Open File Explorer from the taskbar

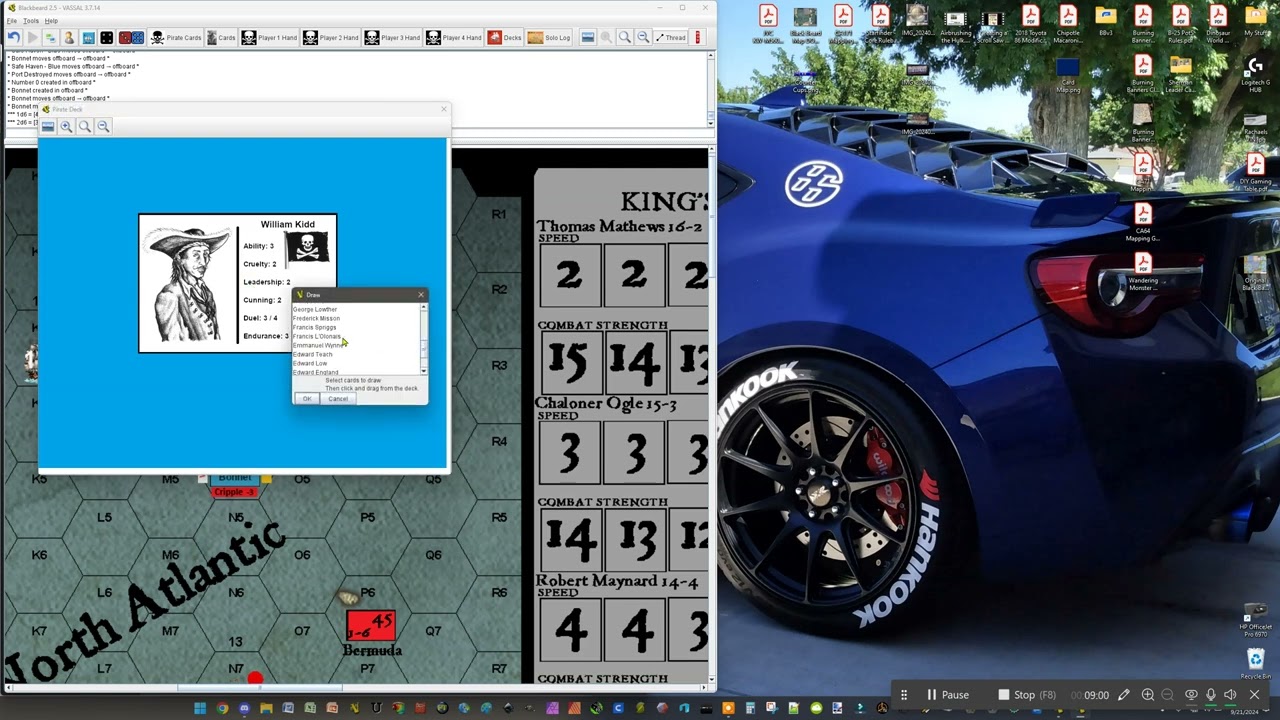pyautogui.click(x=266, y=709)
